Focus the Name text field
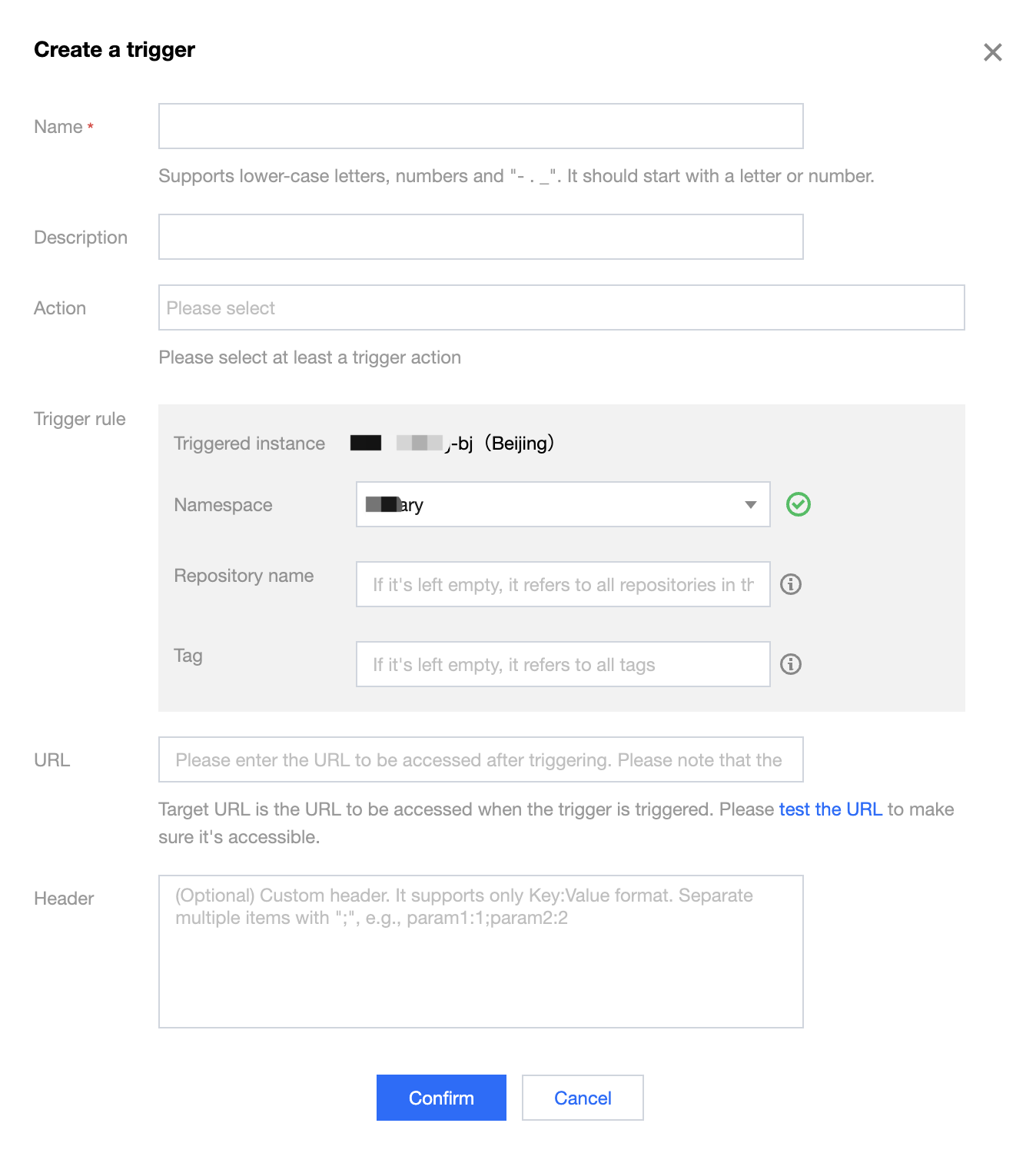1036x1153 pixels. tap(480, 126)
